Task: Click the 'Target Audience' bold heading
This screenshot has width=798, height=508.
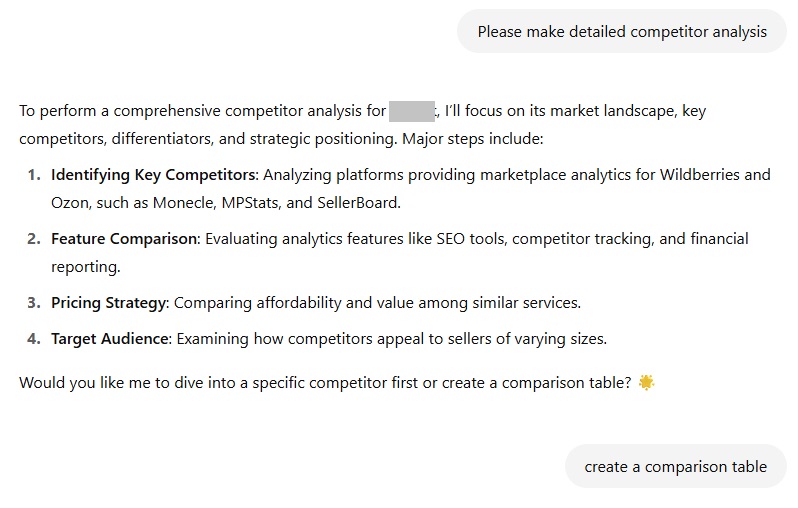Action: click(x=111, y=338)
